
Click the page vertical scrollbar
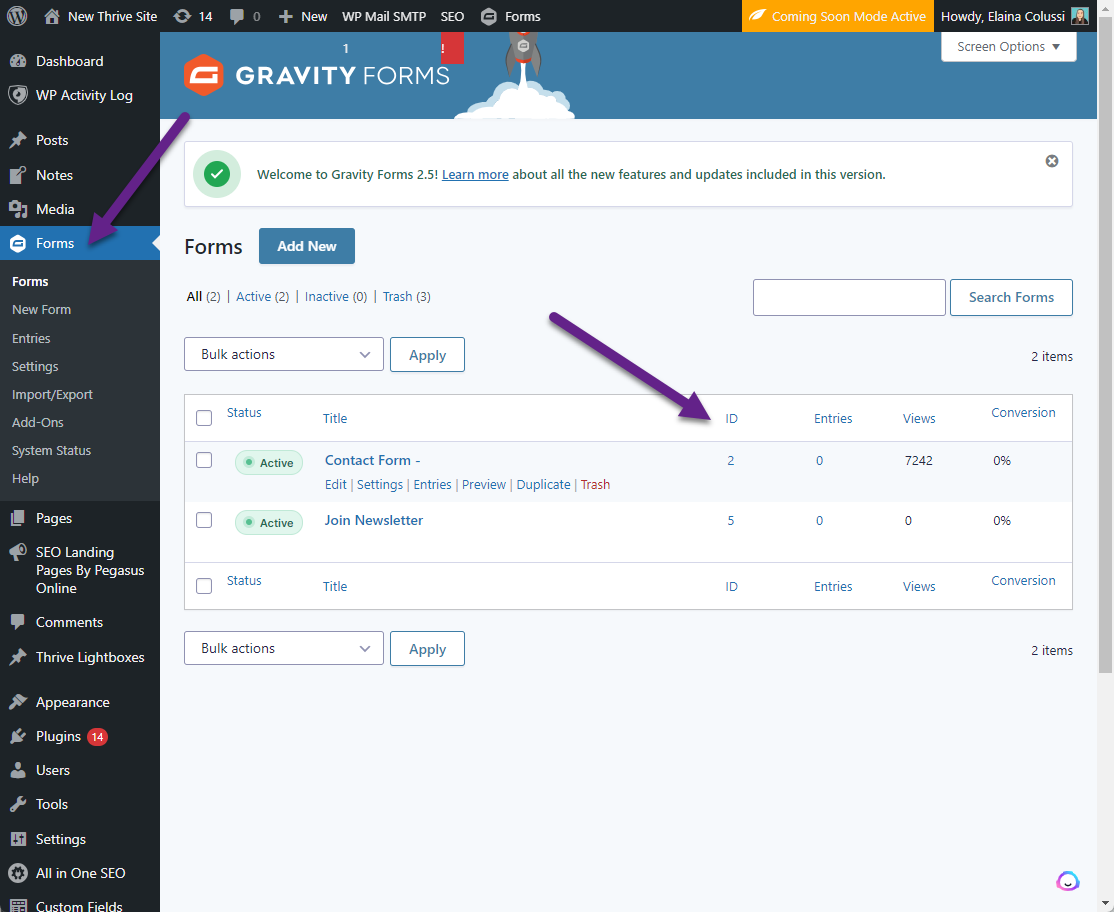point(1105,344)
